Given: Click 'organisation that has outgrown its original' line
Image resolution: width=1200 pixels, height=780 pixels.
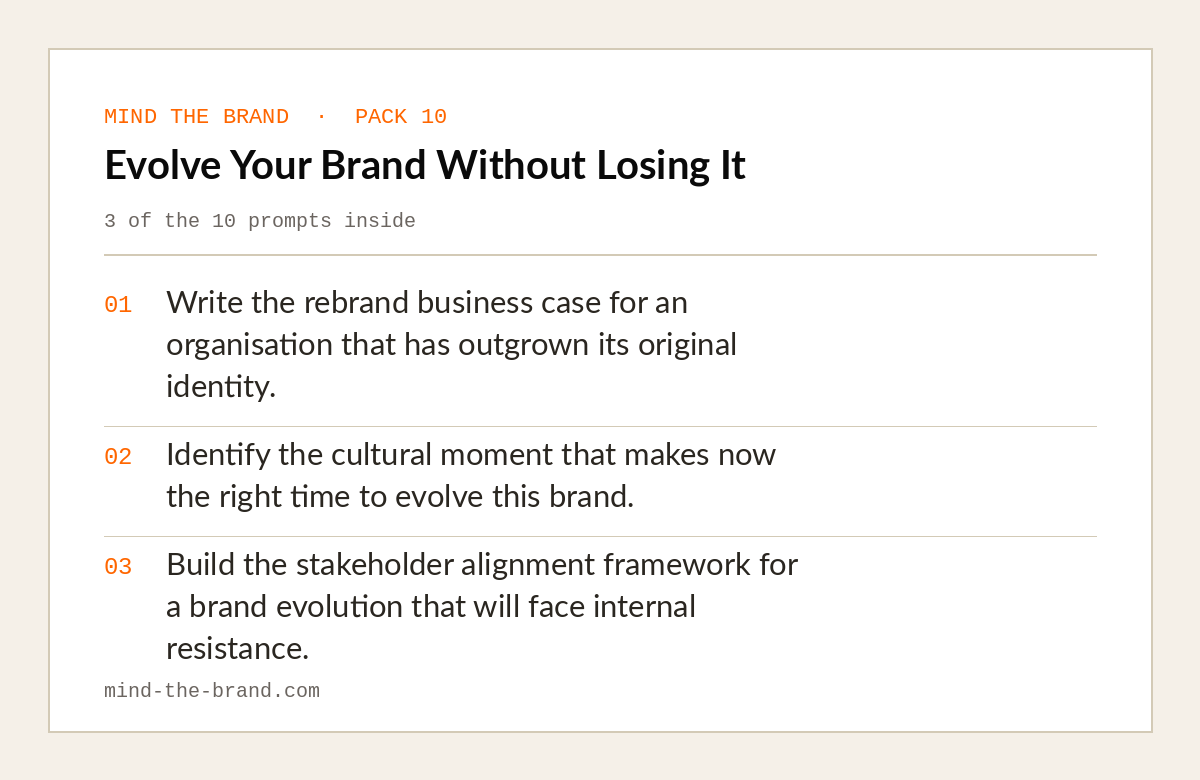Looking at the screenshot, I should pos(451,344).
